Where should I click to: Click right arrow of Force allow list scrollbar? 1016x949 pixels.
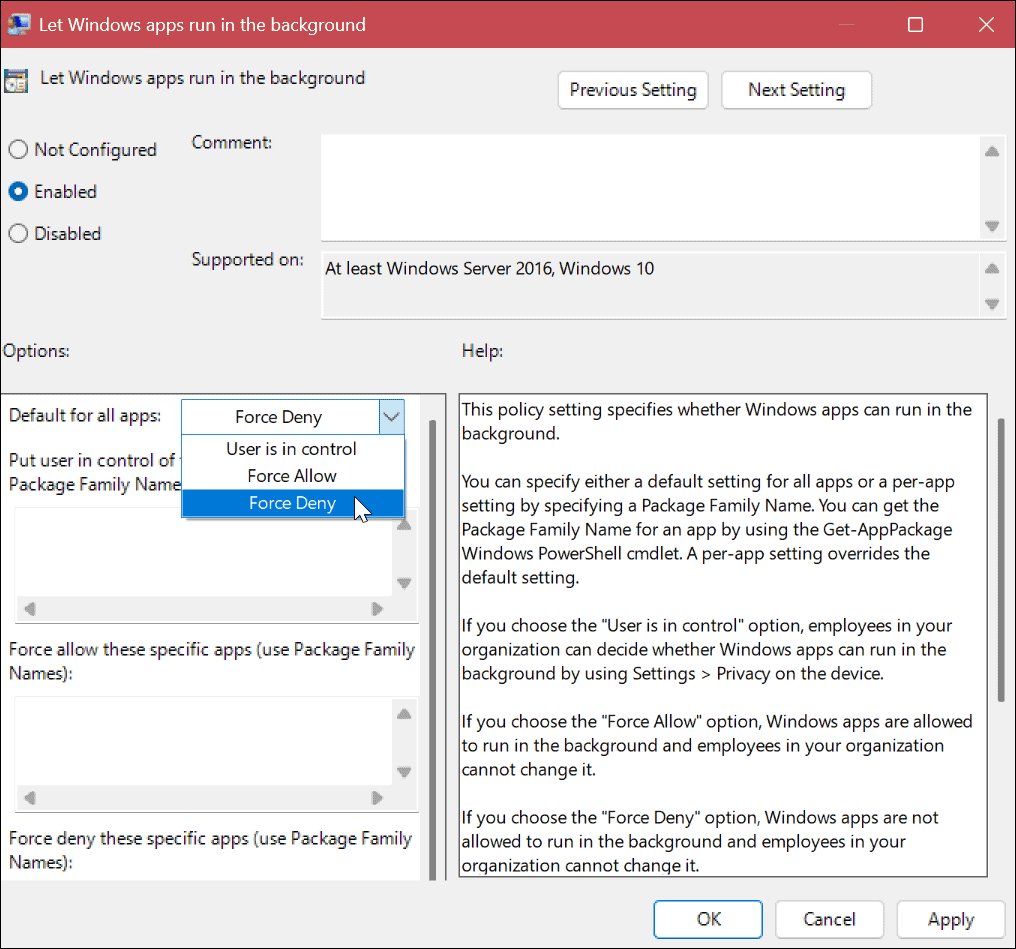[377, 798]
